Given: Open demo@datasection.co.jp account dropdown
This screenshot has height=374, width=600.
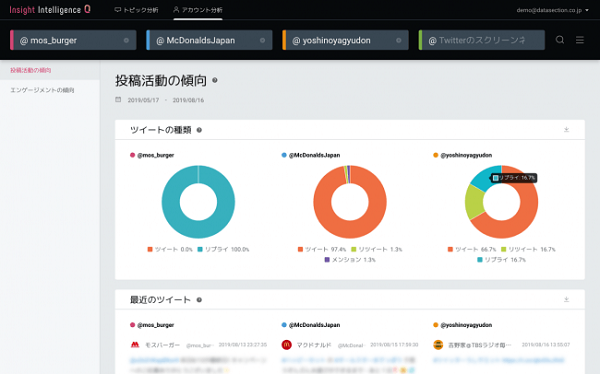Looking at the screenshot, I should [x=553, y=10].
